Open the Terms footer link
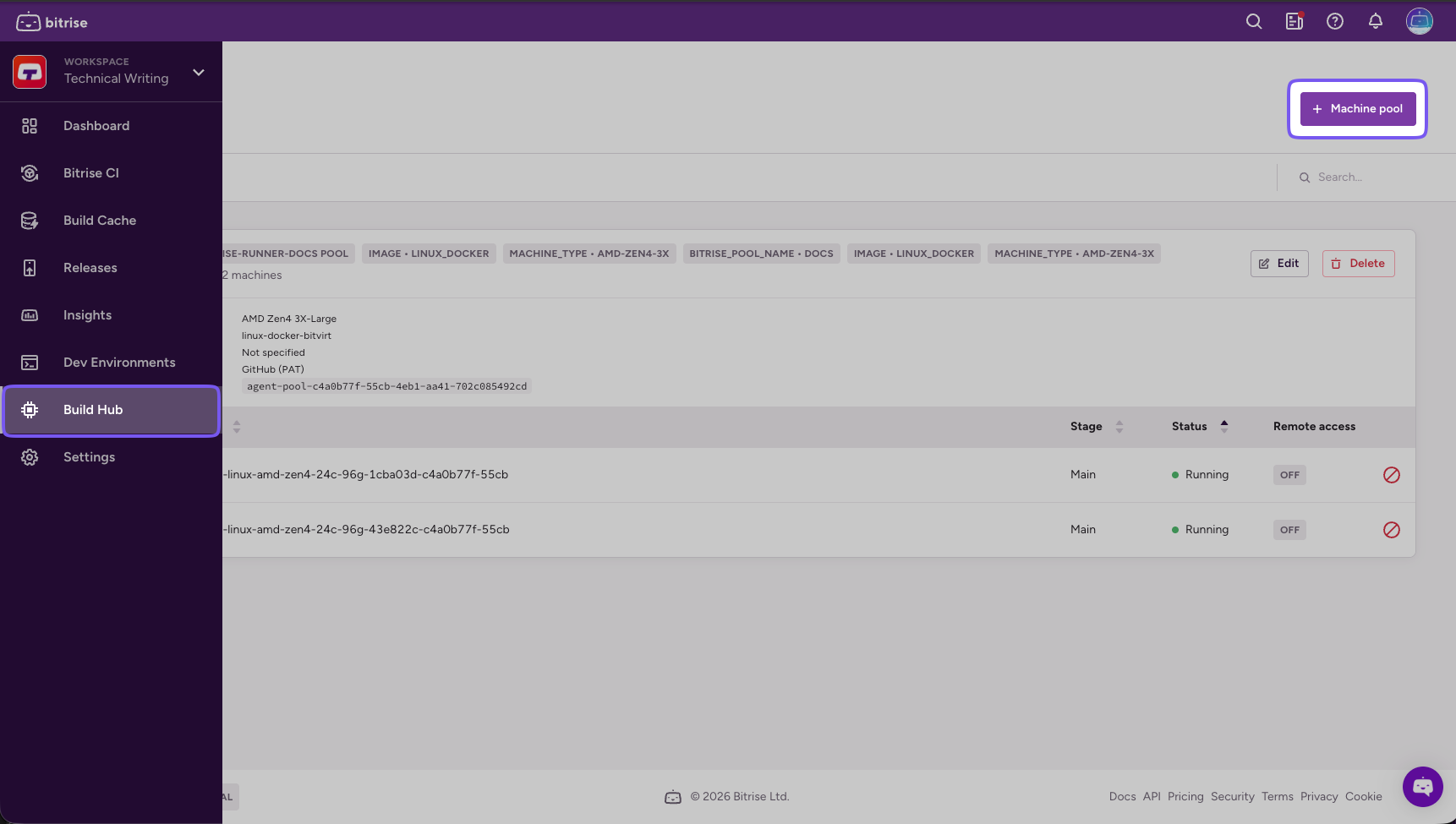The width and height of the screenshot is (1456, 824). click(1277, 797)
